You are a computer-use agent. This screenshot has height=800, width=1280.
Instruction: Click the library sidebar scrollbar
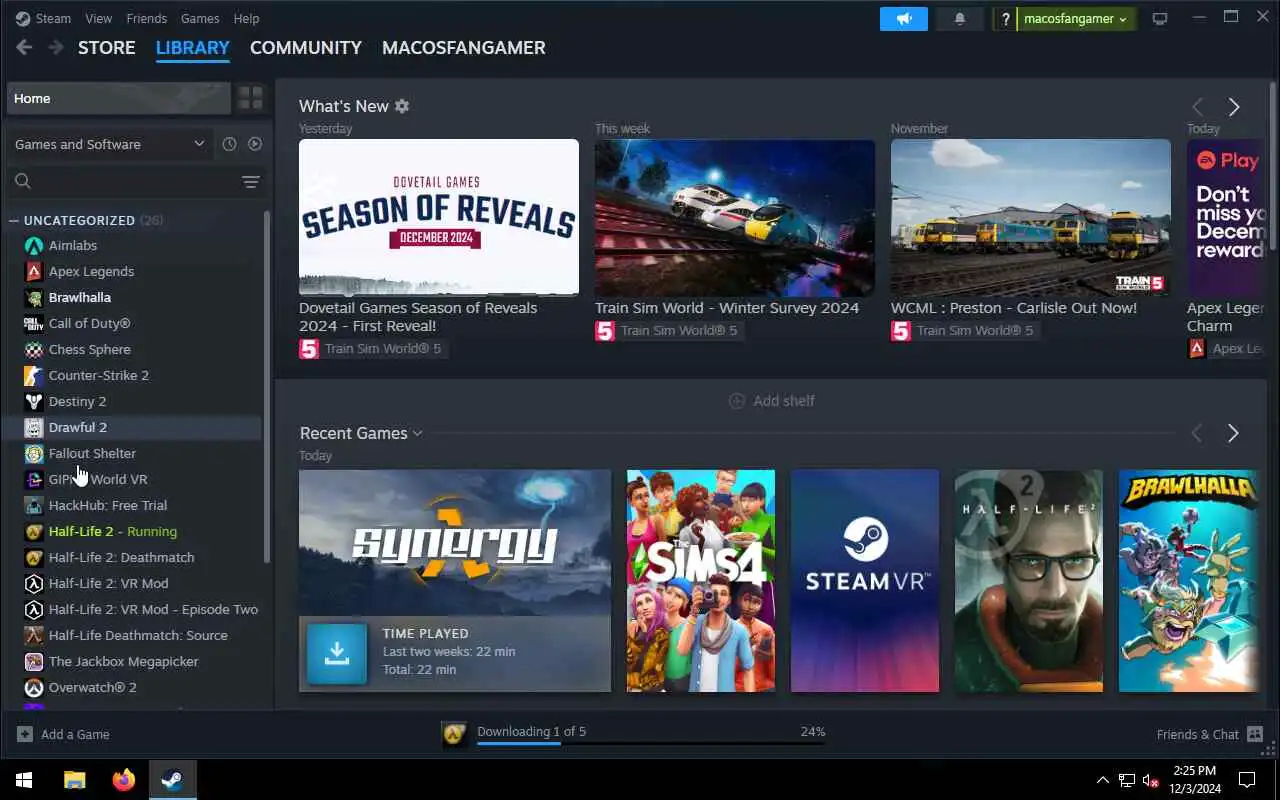pos(266,386)
